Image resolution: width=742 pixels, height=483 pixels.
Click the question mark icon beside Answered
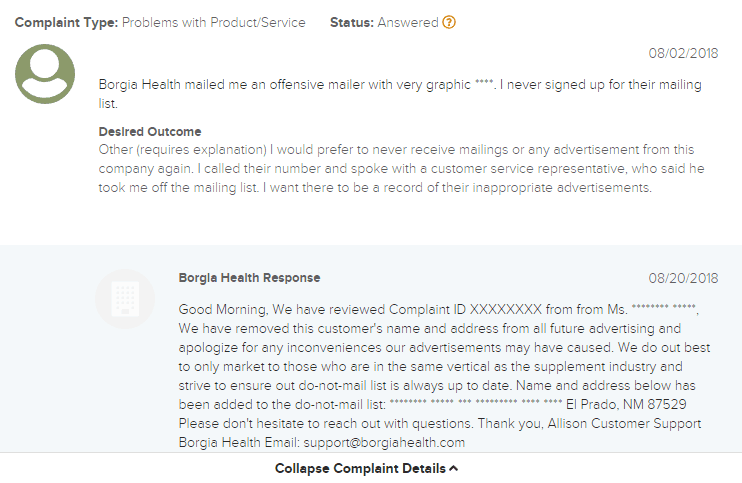tap(449, 22)
